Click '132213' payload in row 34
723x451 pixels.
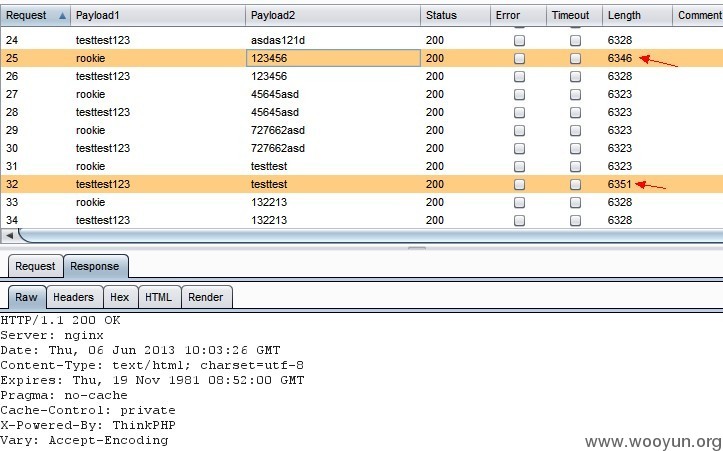click(x=269, y=220)
